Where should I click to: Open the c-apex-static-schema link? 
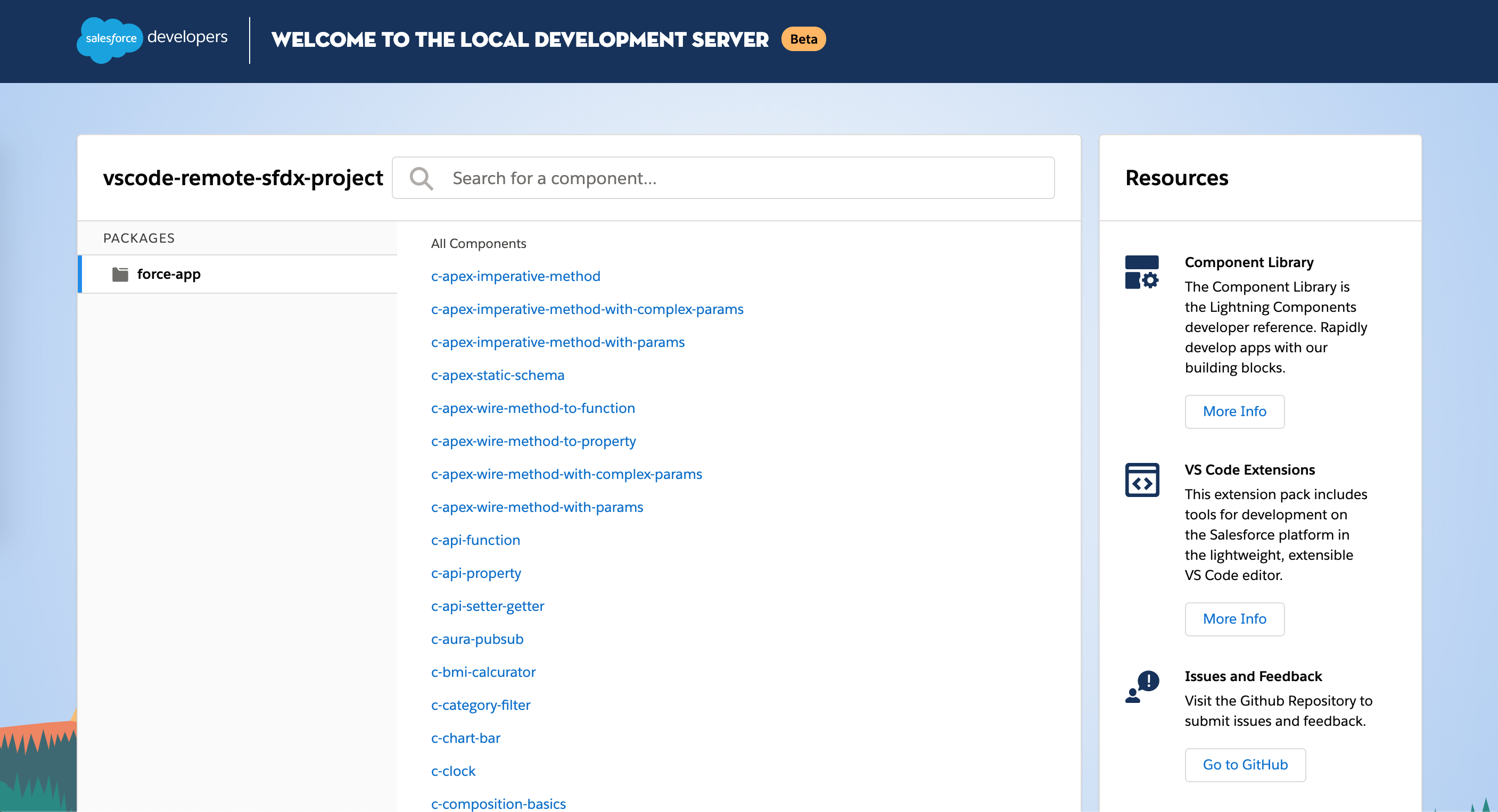pos(497,376)
